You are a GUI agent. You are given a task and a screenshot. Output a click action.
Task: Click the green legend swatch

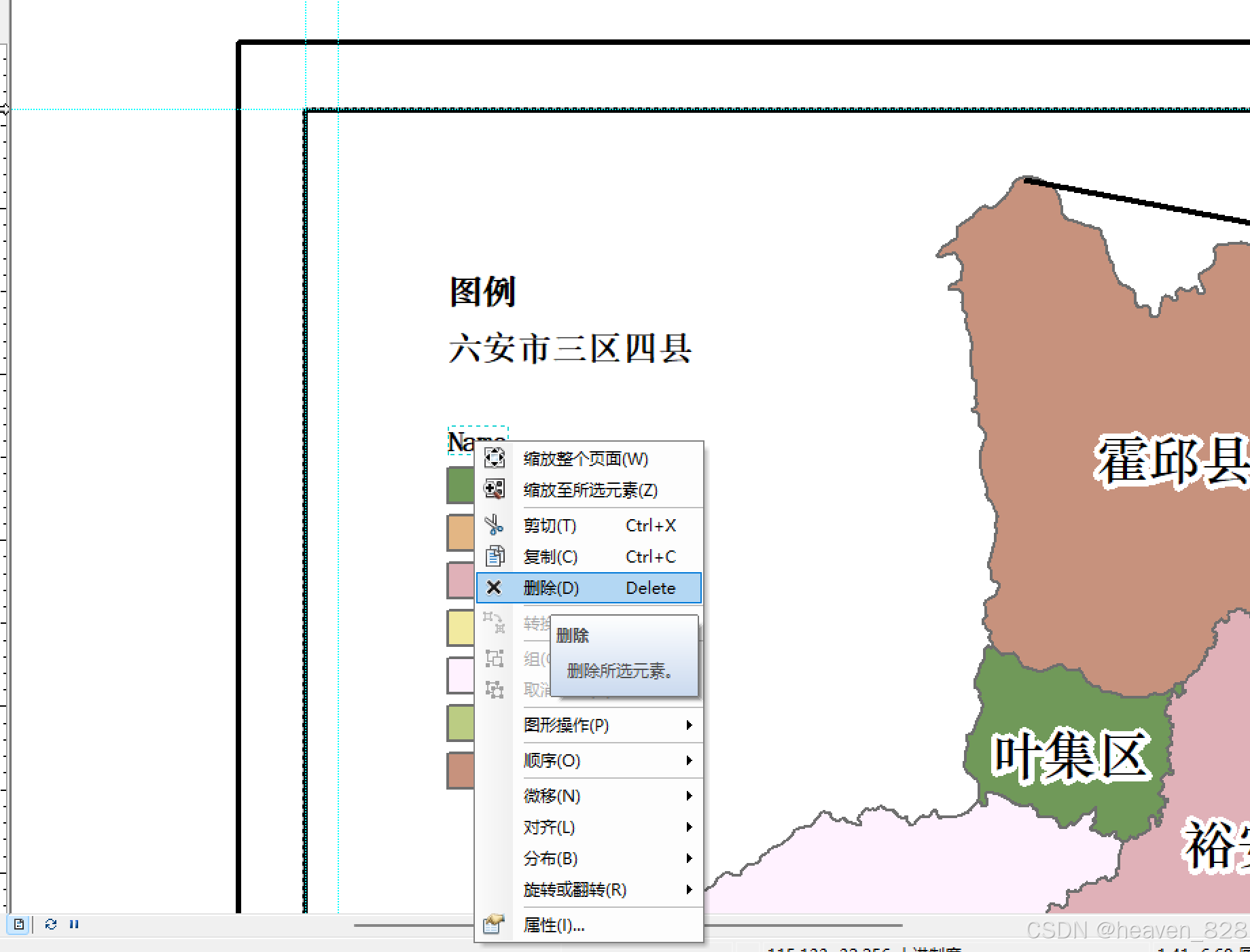pos(461,485)
